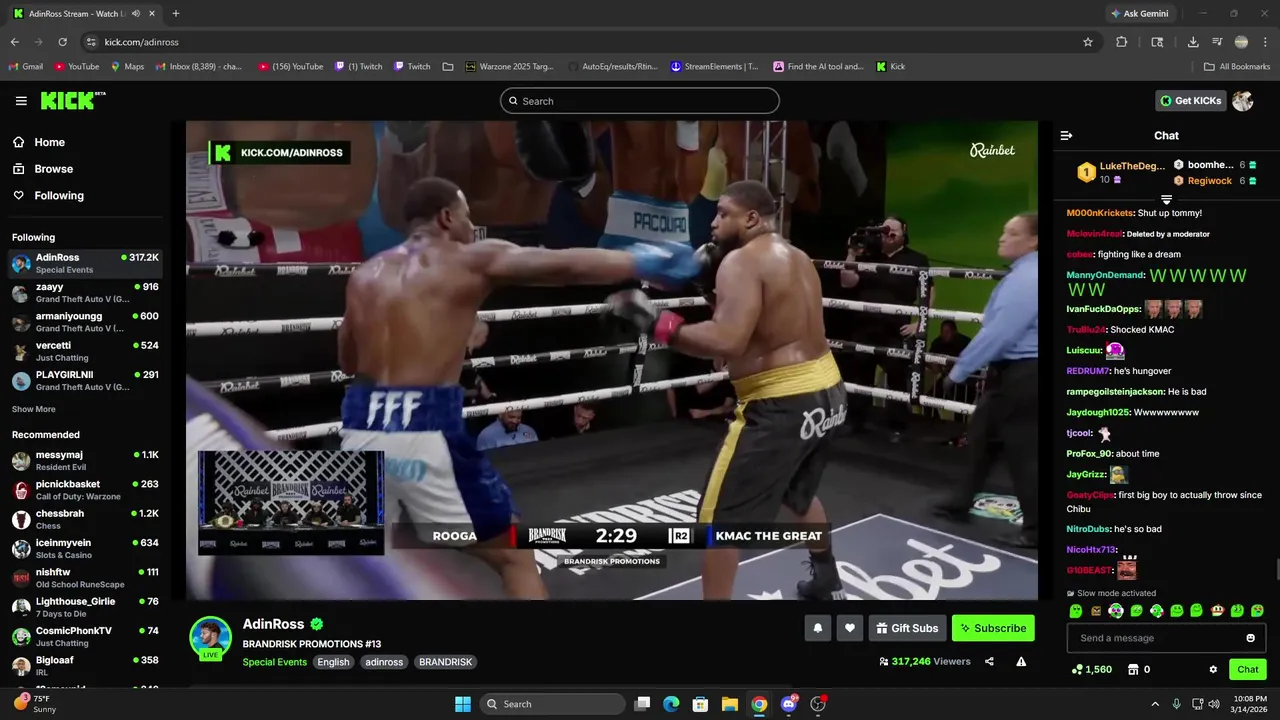Viewport: 1280px width, 720px height.
Task: Open the emote picker smiley icon
Action: coord(1250,638)
